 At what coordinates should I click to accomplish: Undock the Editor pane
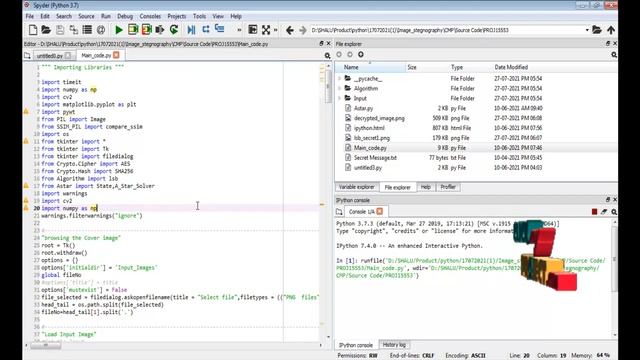click(x=321, y=43)
